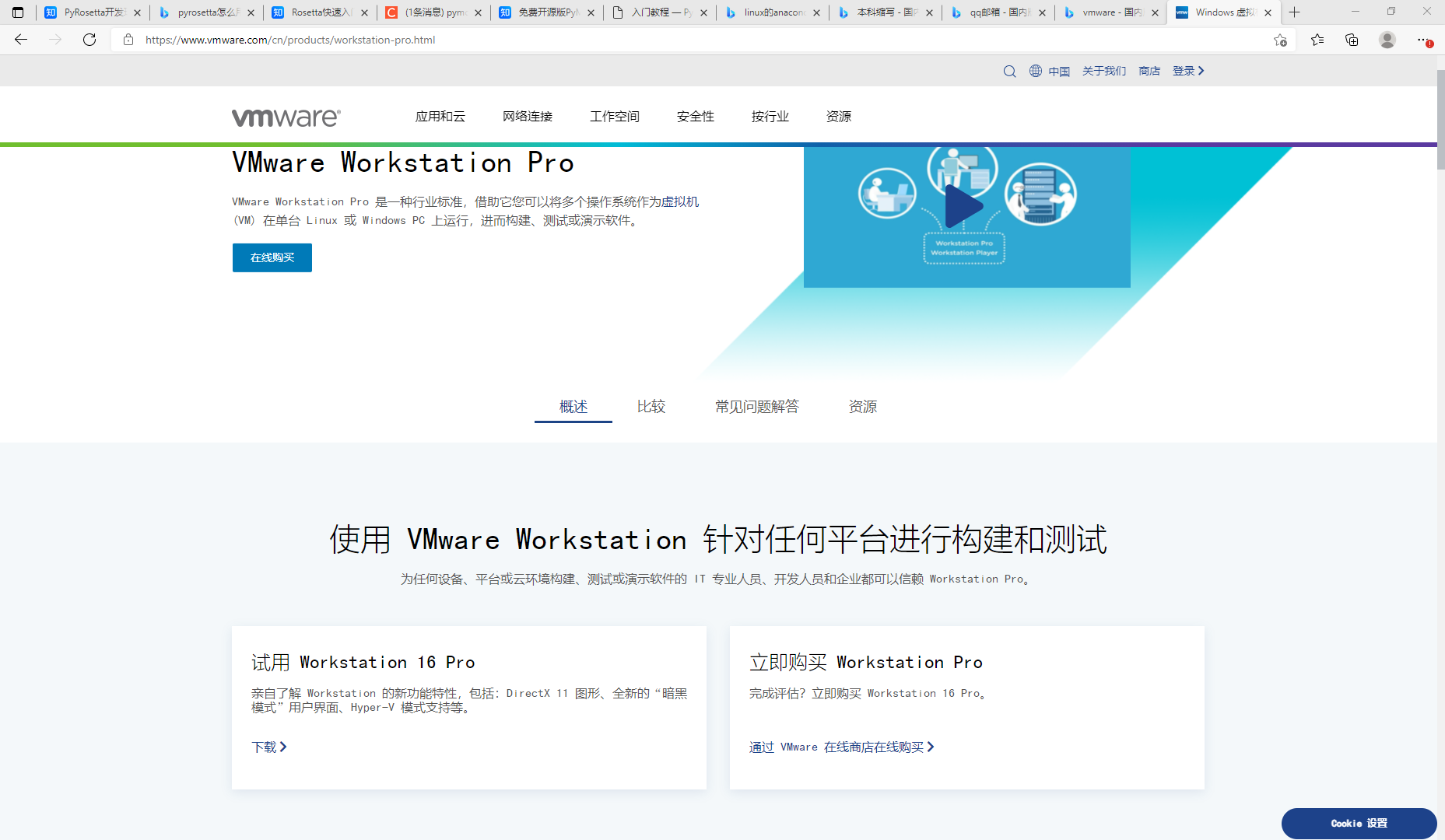1445x840 pixels.
Task: Expand the 登录 menu
Action: [1187, 71]
